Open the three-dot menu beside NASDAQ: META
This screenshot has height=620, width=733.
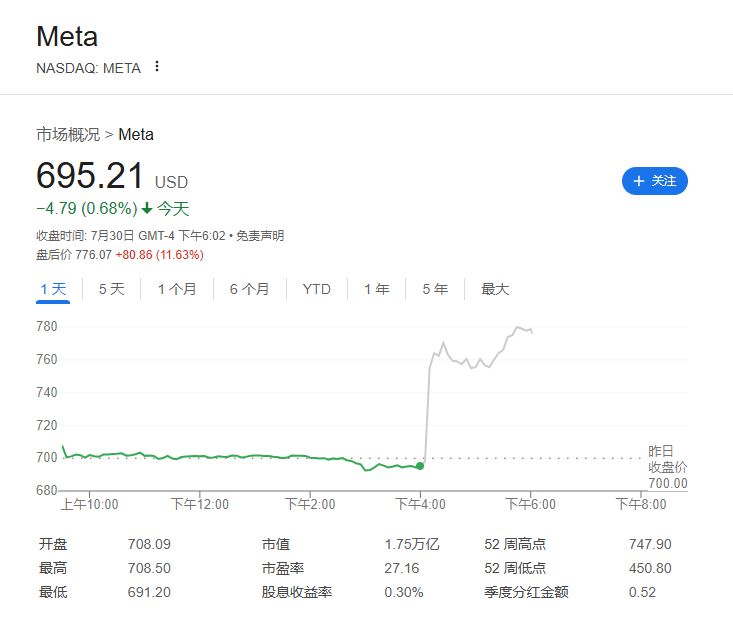point(156,67)
